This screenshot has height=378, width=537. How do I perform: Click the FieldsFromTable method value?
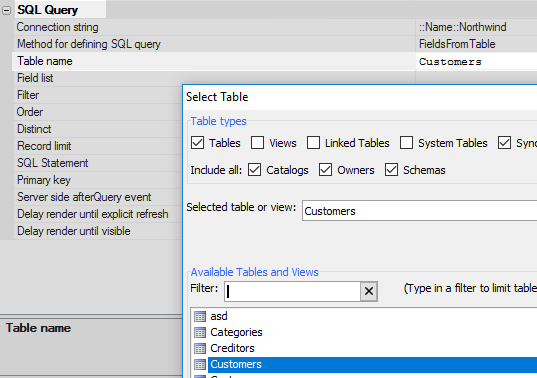point(457,44)
